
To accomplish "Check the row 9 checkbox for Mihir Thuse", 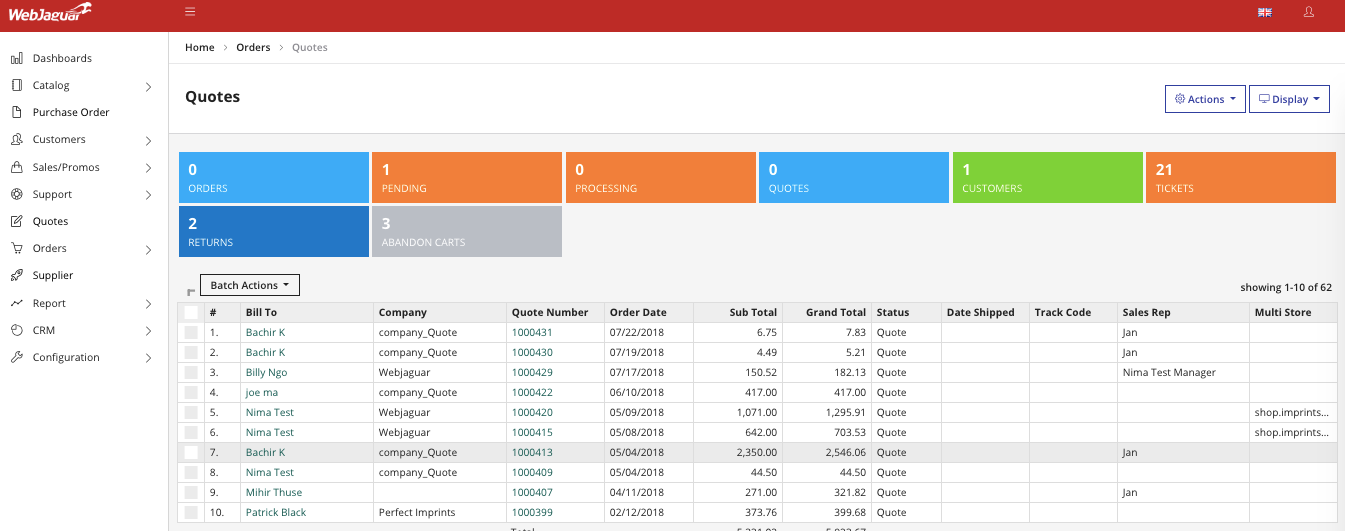I will pyautogui.click(x=191, y=492).
